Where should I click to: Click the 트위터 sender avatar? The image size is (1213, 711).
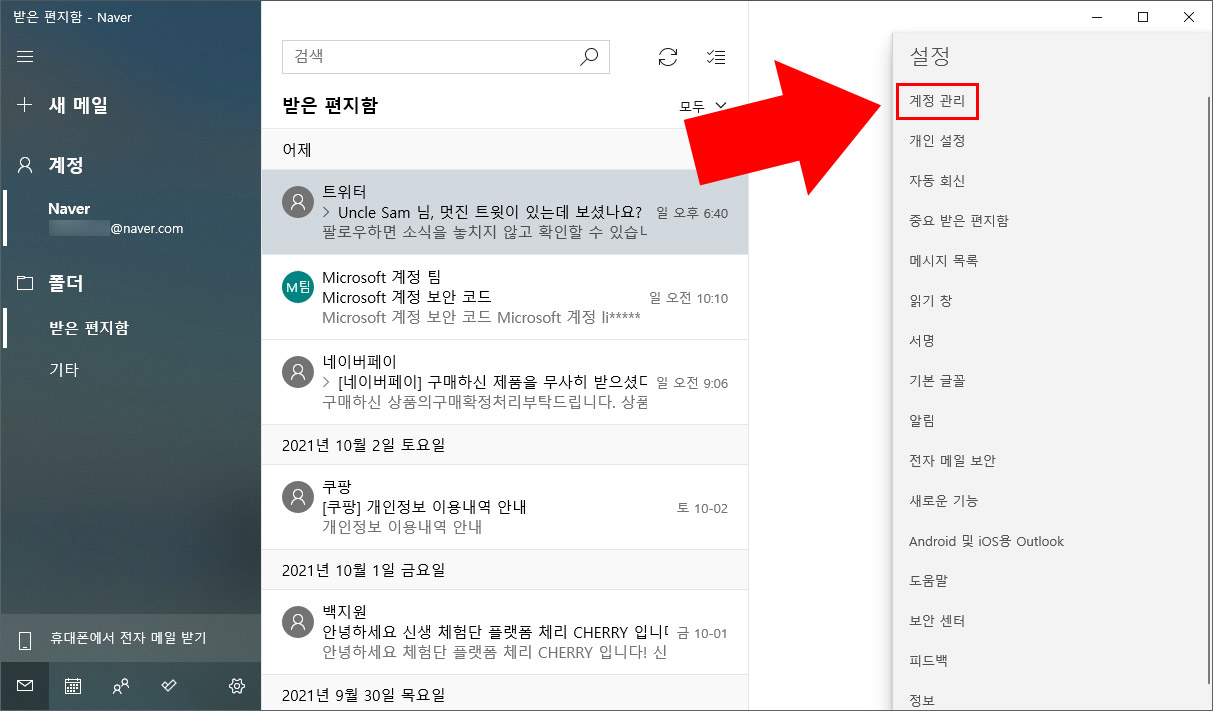pyautogui.click(x=298, y=202)
